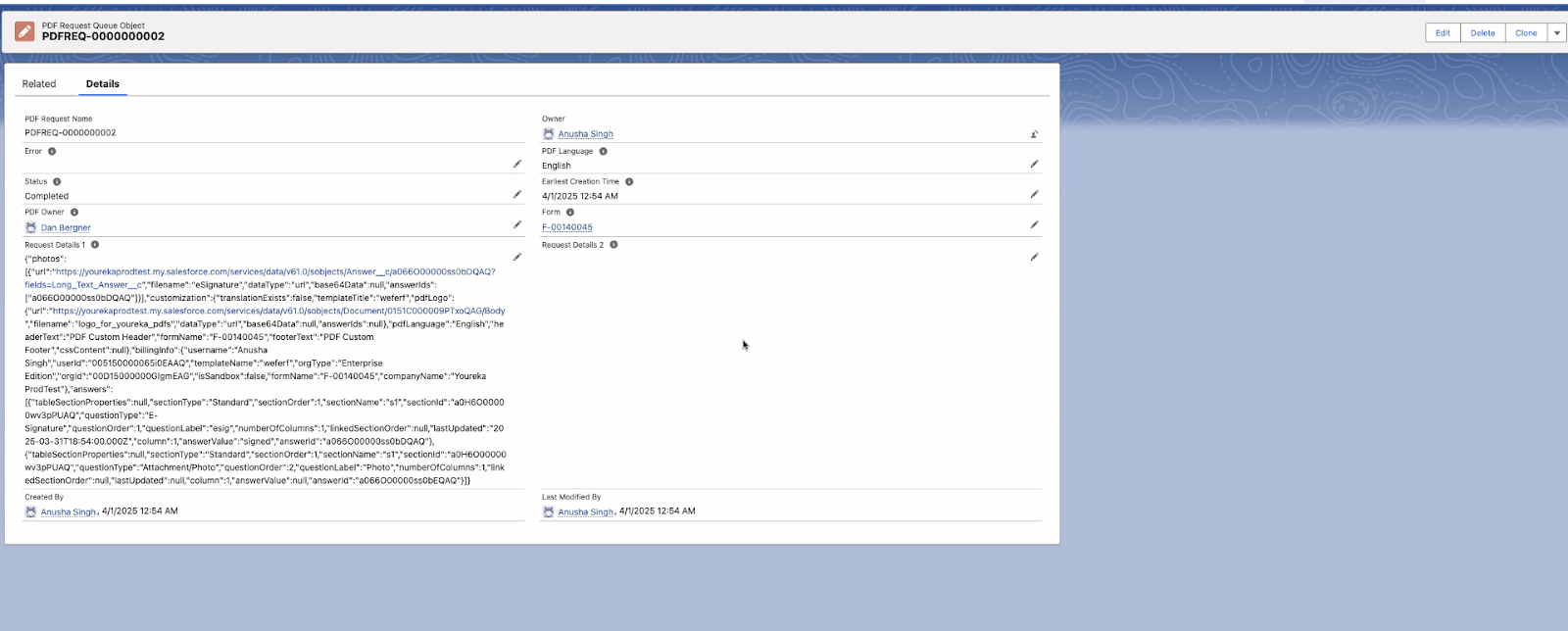Switch to the Related tab
1568x631 pixels.
click(x=39, y=83)
